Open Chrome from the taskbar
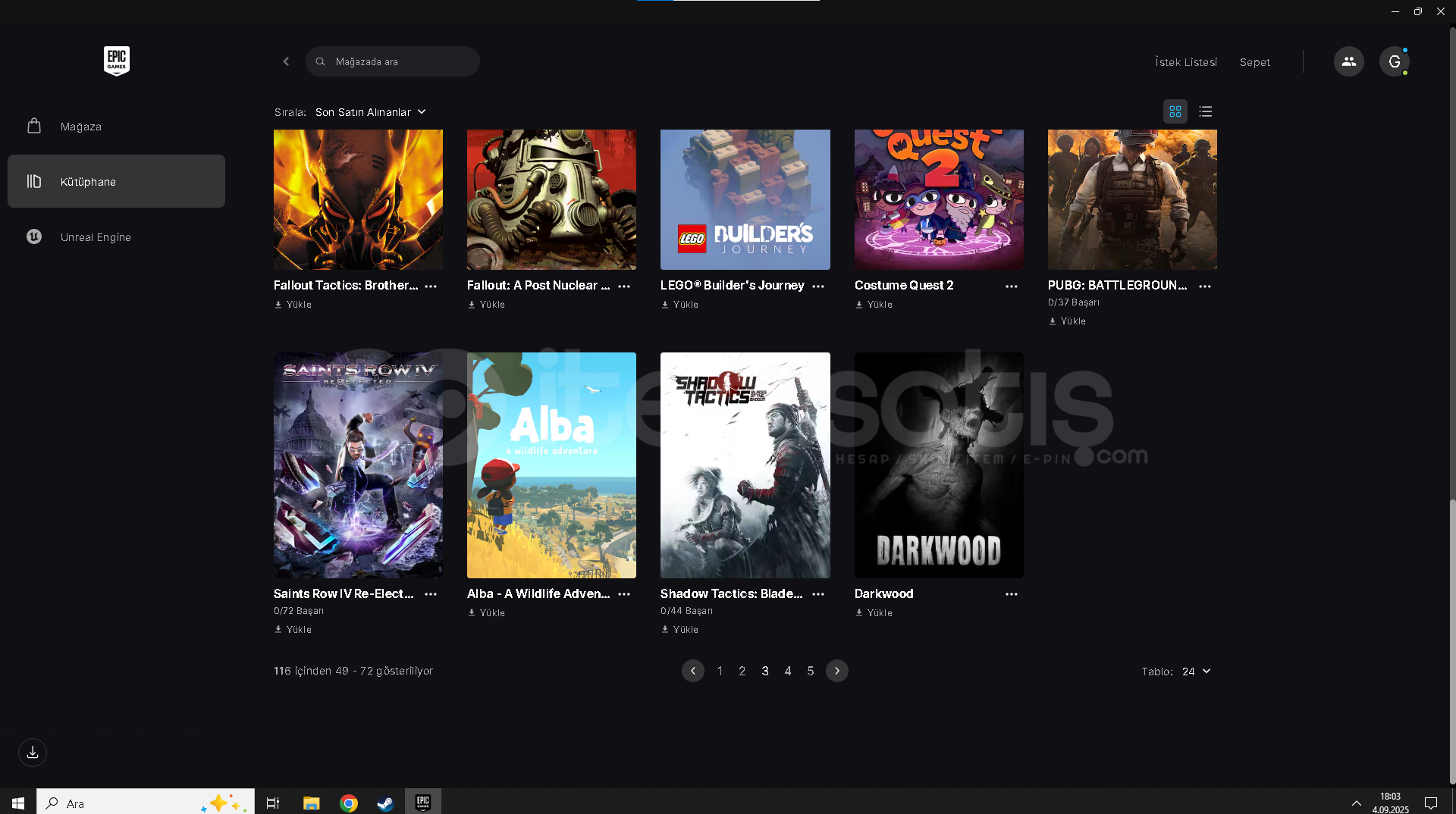Viewport: 1456px width, 814px height. tap(349, 803)
